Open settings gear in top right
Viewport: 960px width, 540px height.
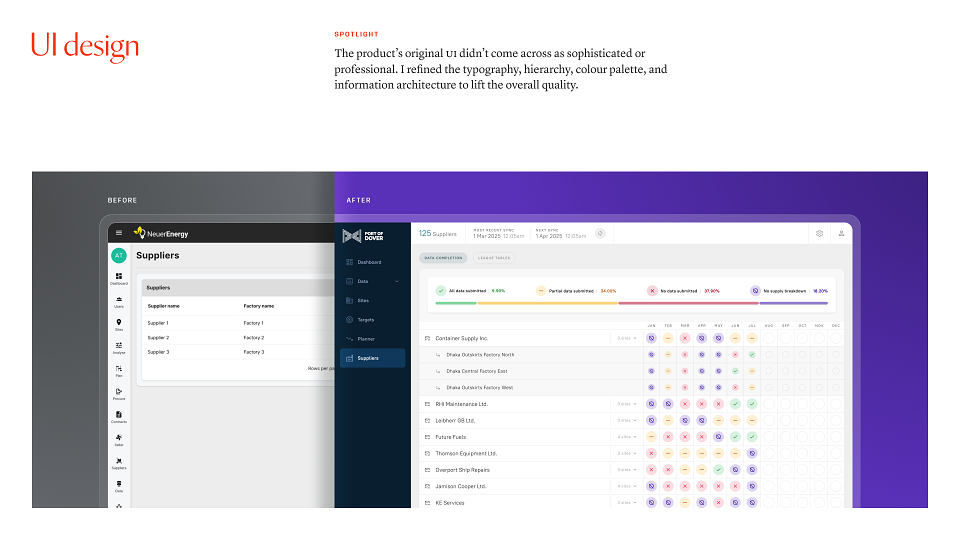(819, 233)
